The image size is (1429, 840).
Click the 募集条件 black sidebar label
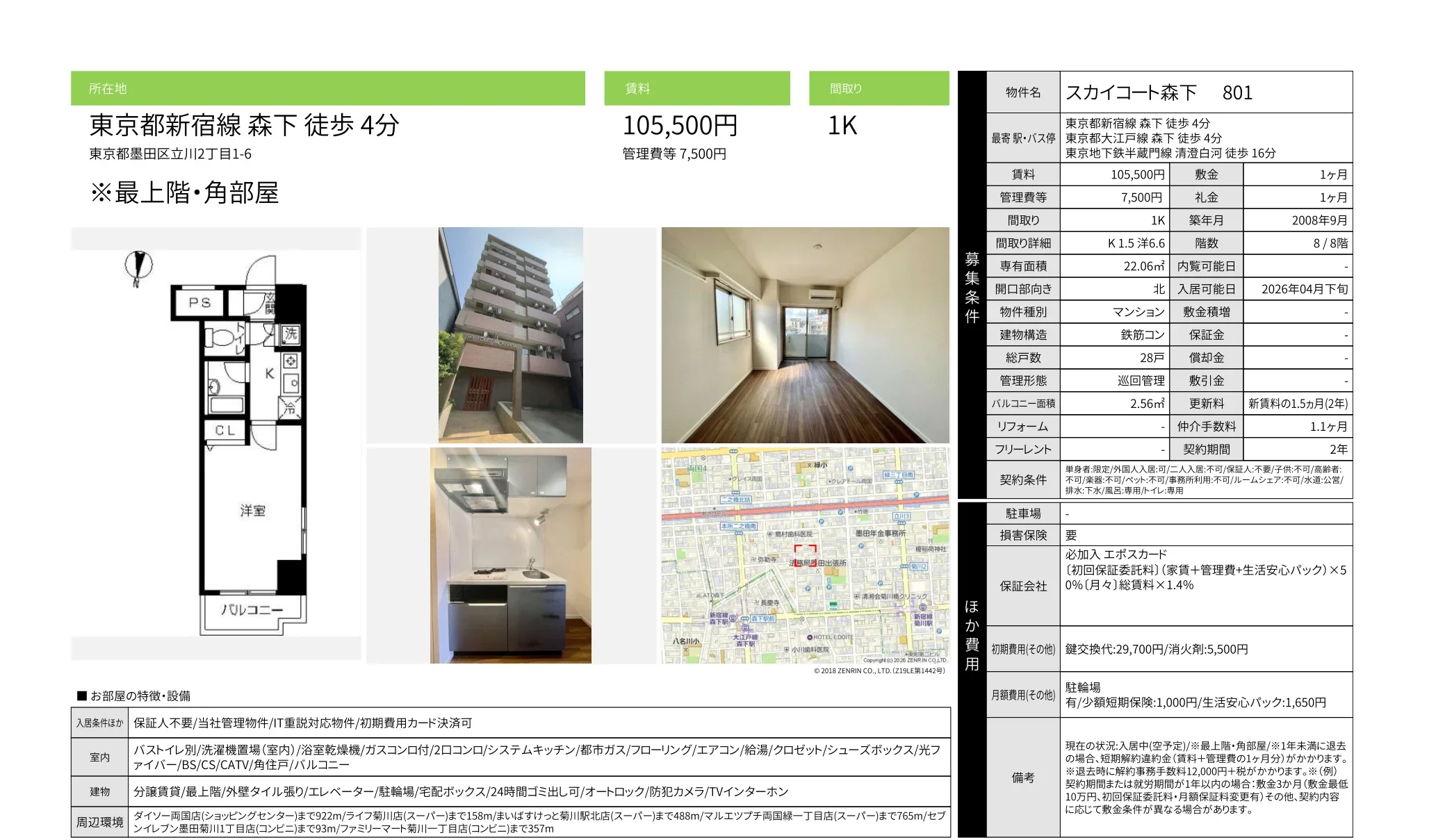[x=972, y=287]
